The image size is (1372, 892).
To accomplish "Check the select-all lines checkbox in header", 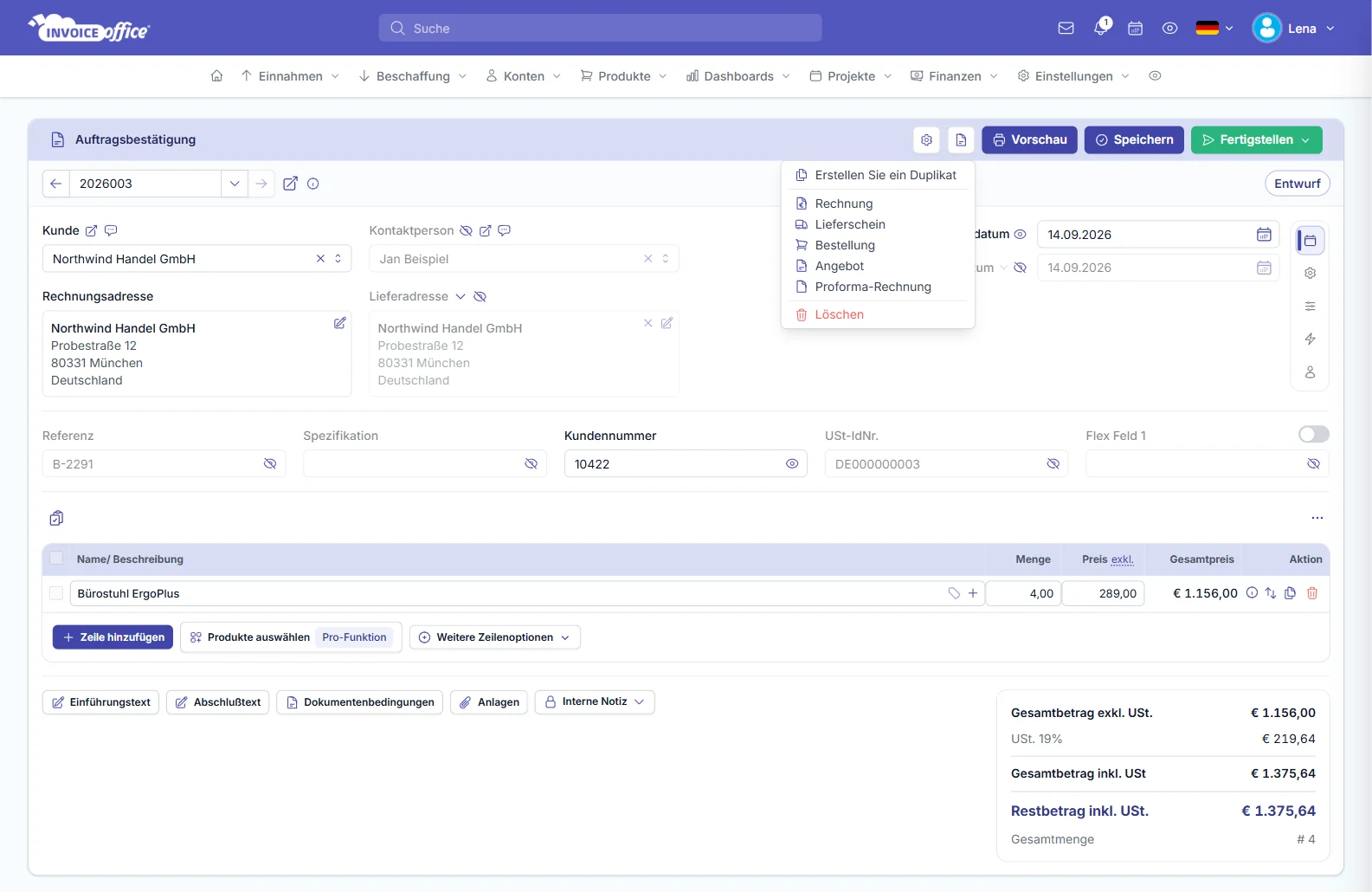I will [x=56, y=559].
